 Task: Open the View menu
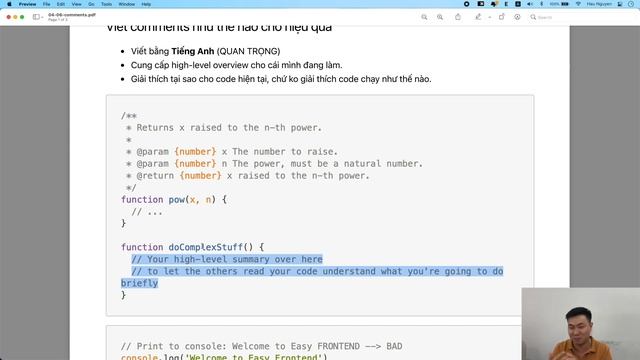coord(76,4)
